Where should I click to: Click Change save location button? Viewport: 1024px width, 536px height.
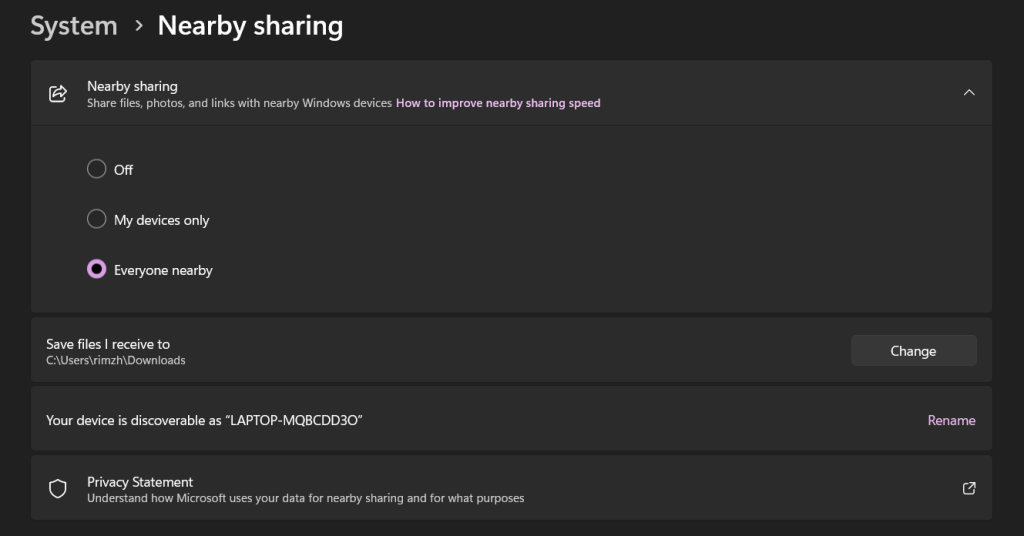pyautogui.click(x=914, y=351)
